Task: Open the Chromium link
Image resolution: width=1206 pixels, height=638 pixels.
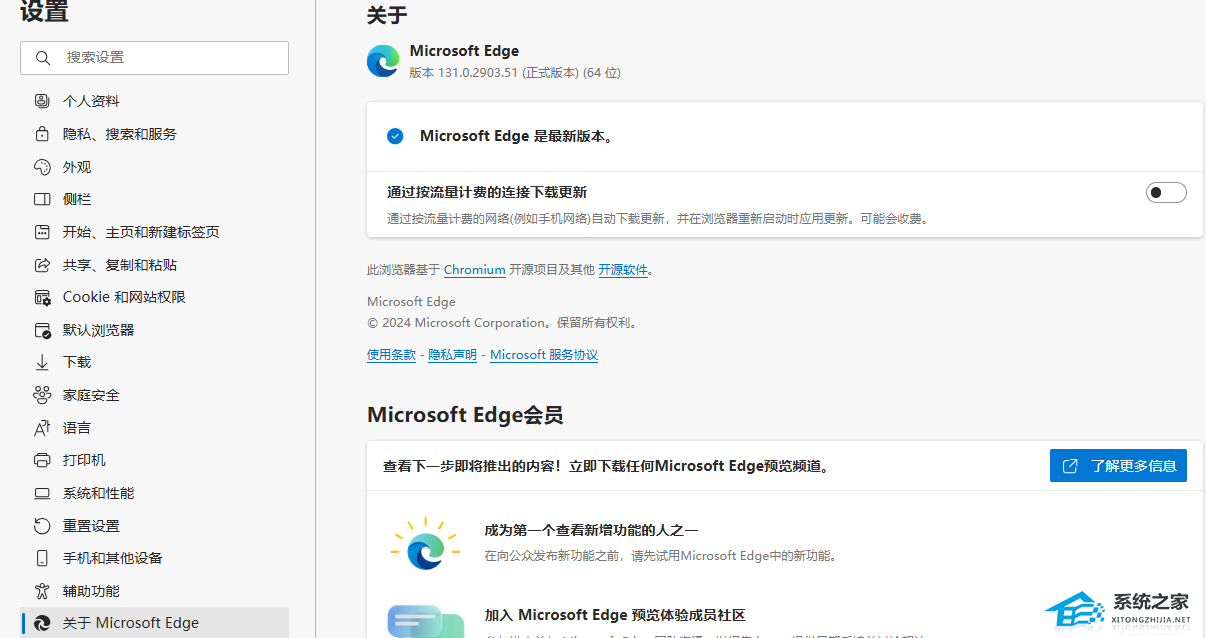Action: [474, 270]
